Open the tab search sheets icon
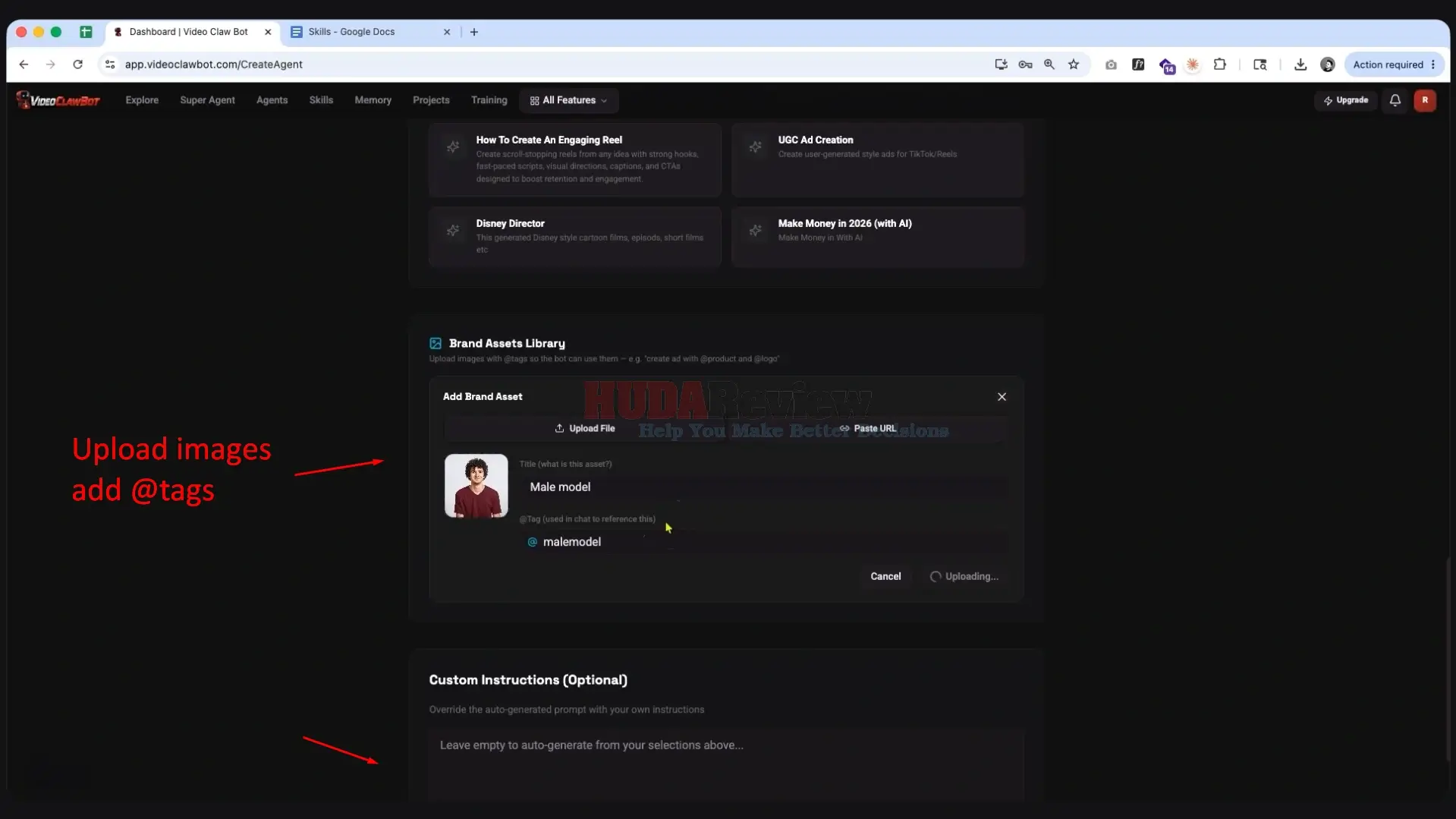This screenshot has height=819, width=1456. (x=86, y=32)
